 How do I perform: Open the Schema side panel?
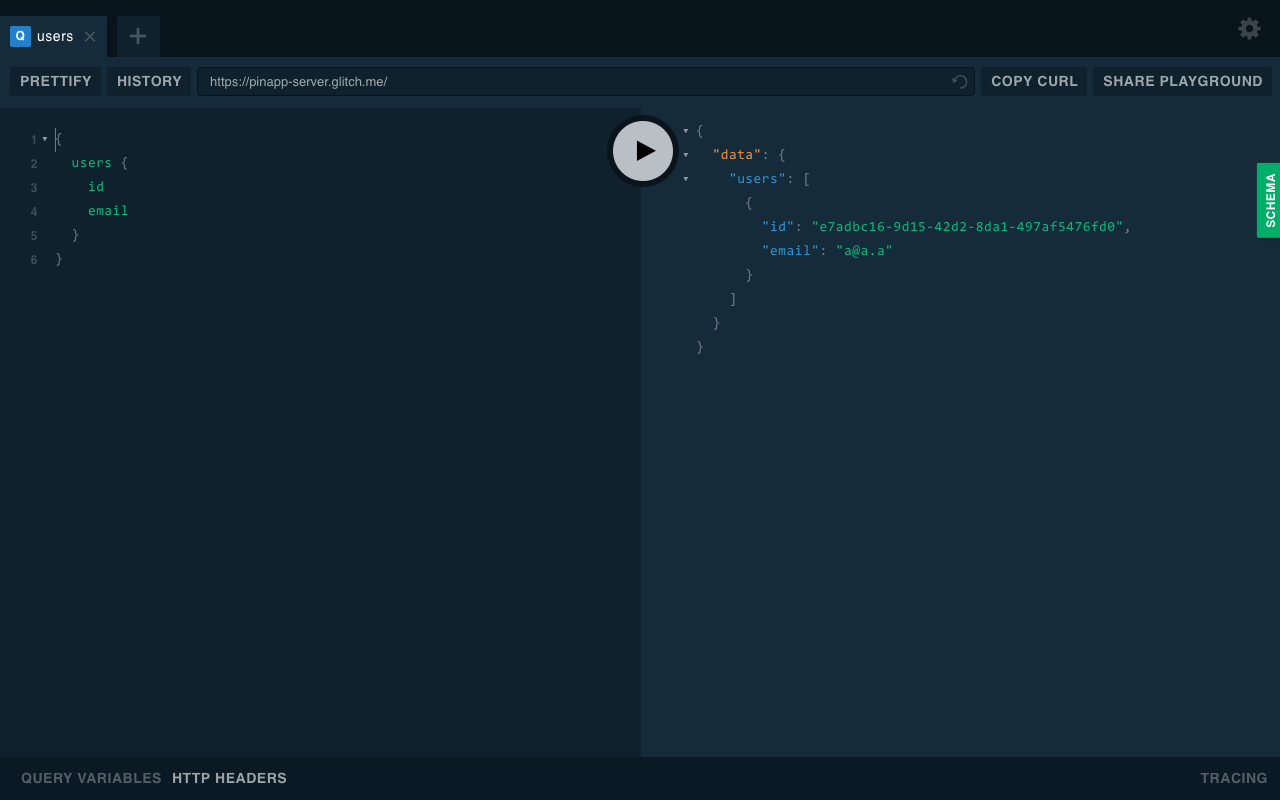click(1269, 200)
